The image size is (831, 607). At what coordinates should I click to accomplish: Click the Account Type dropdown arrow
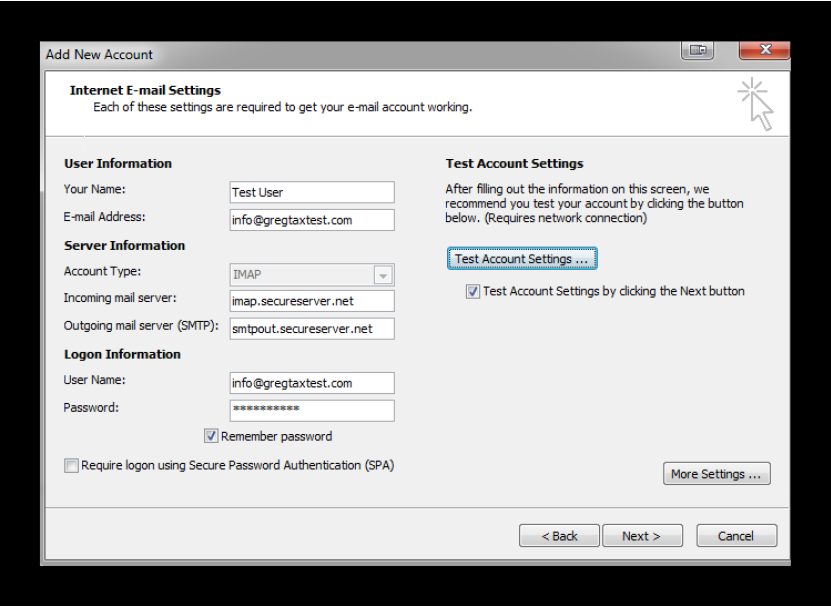click(x=383, y=275)
